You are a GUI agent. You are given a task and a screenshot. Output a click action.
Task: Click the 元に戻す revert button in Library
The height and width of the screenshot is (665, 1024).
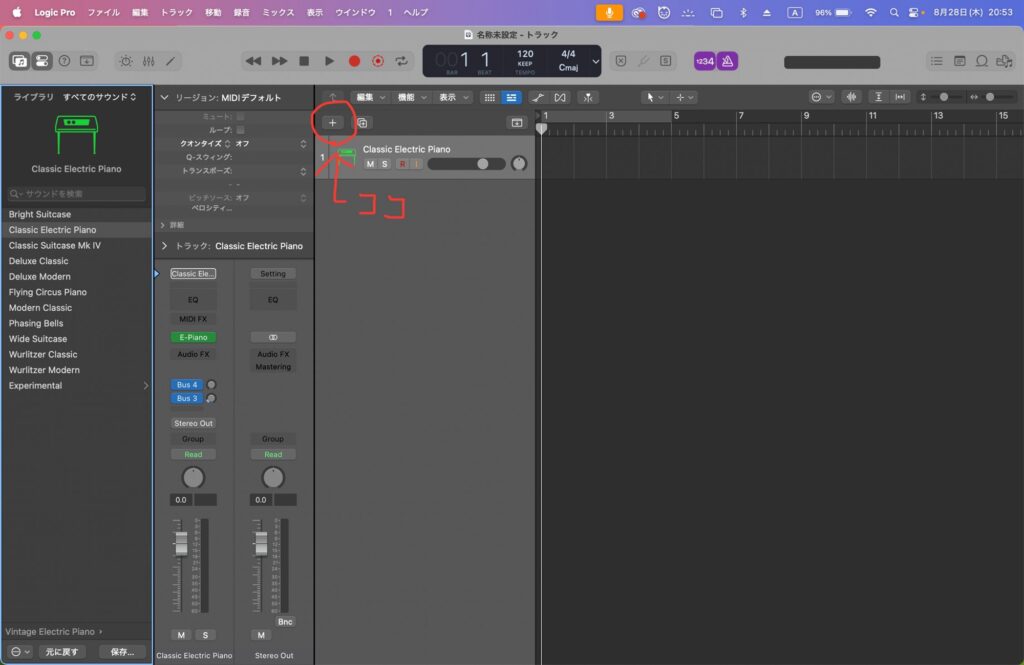click(x=62, y=652)
